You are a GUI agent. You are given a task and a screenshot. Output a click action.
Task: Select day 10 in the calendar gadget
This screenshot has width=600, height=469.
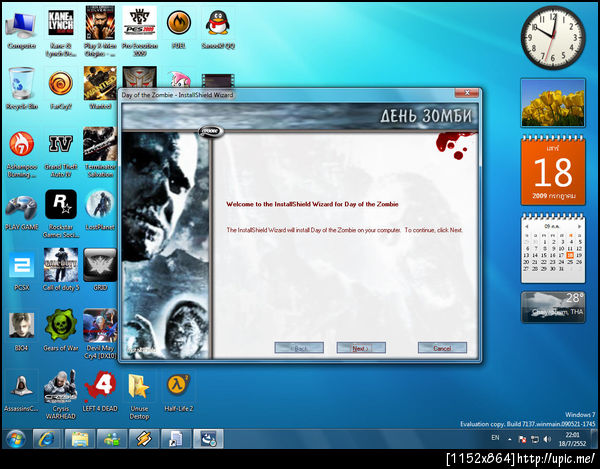coord(561,249)
